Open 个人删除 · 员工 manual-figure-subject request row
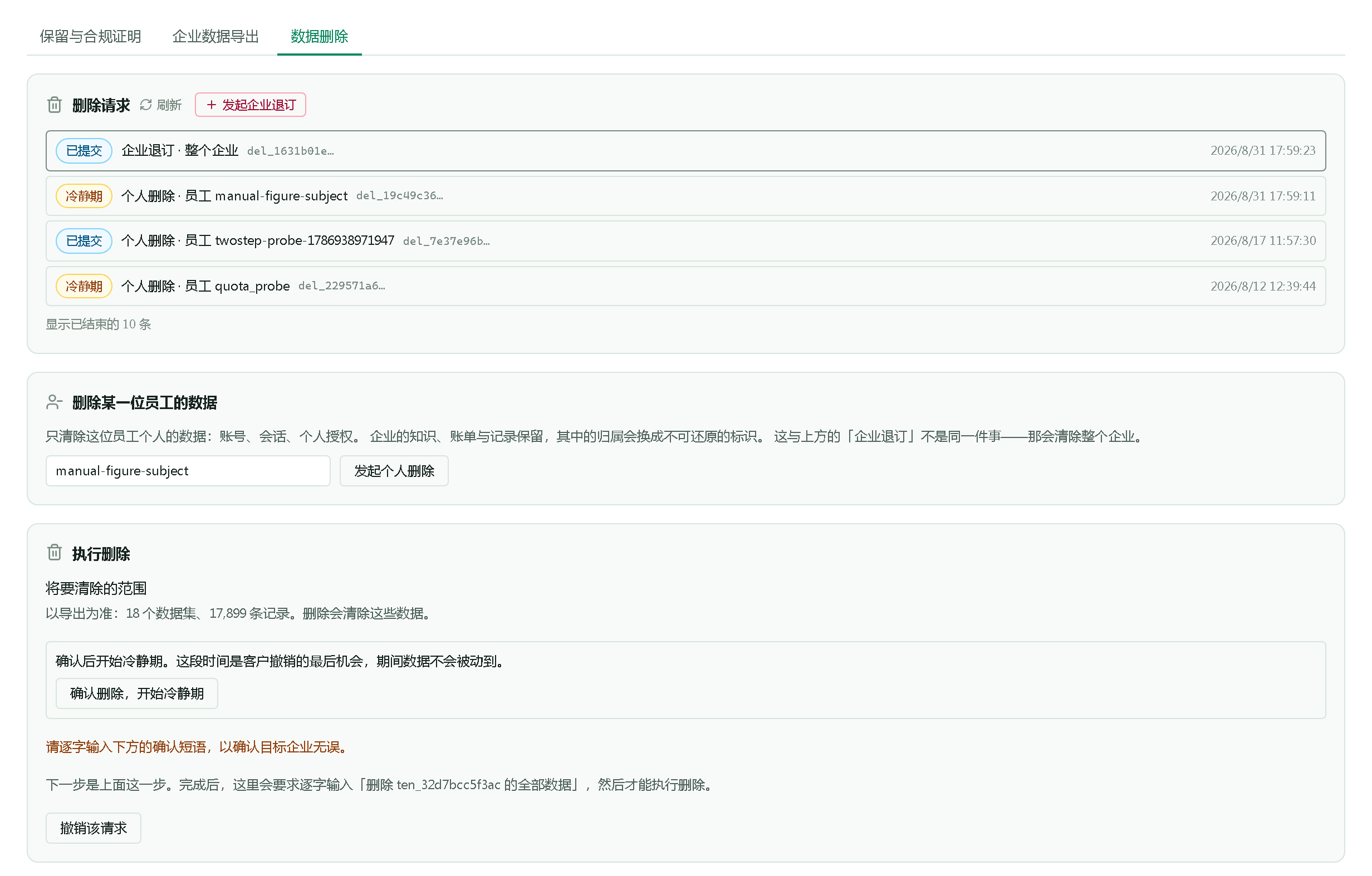This screenshot has width=1372, height=876. 685,196
